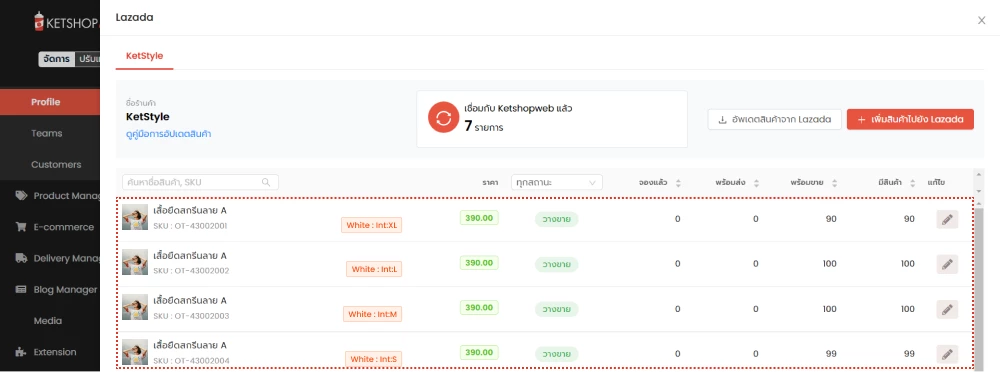Click SKU : OT-43002003 text

[191, 316]
